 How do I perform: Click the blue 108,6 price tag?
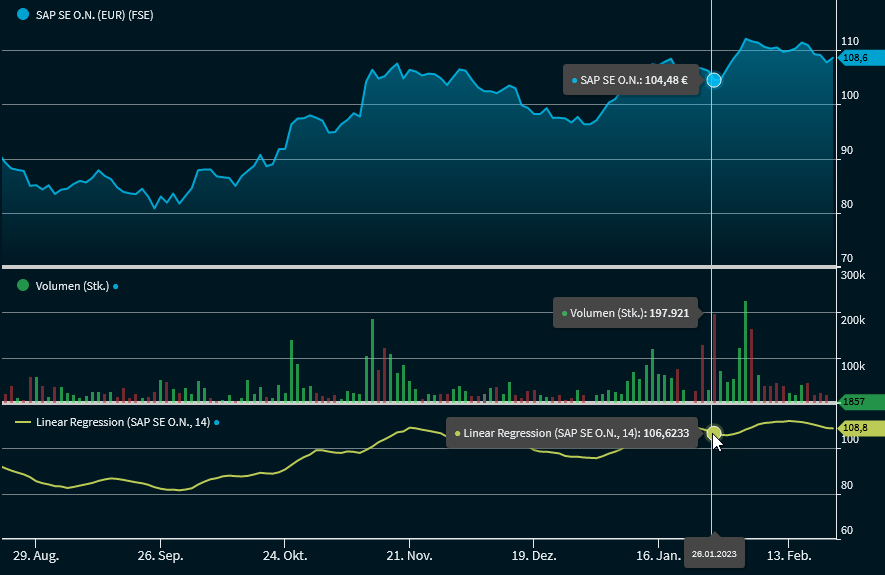click(858, 58)
